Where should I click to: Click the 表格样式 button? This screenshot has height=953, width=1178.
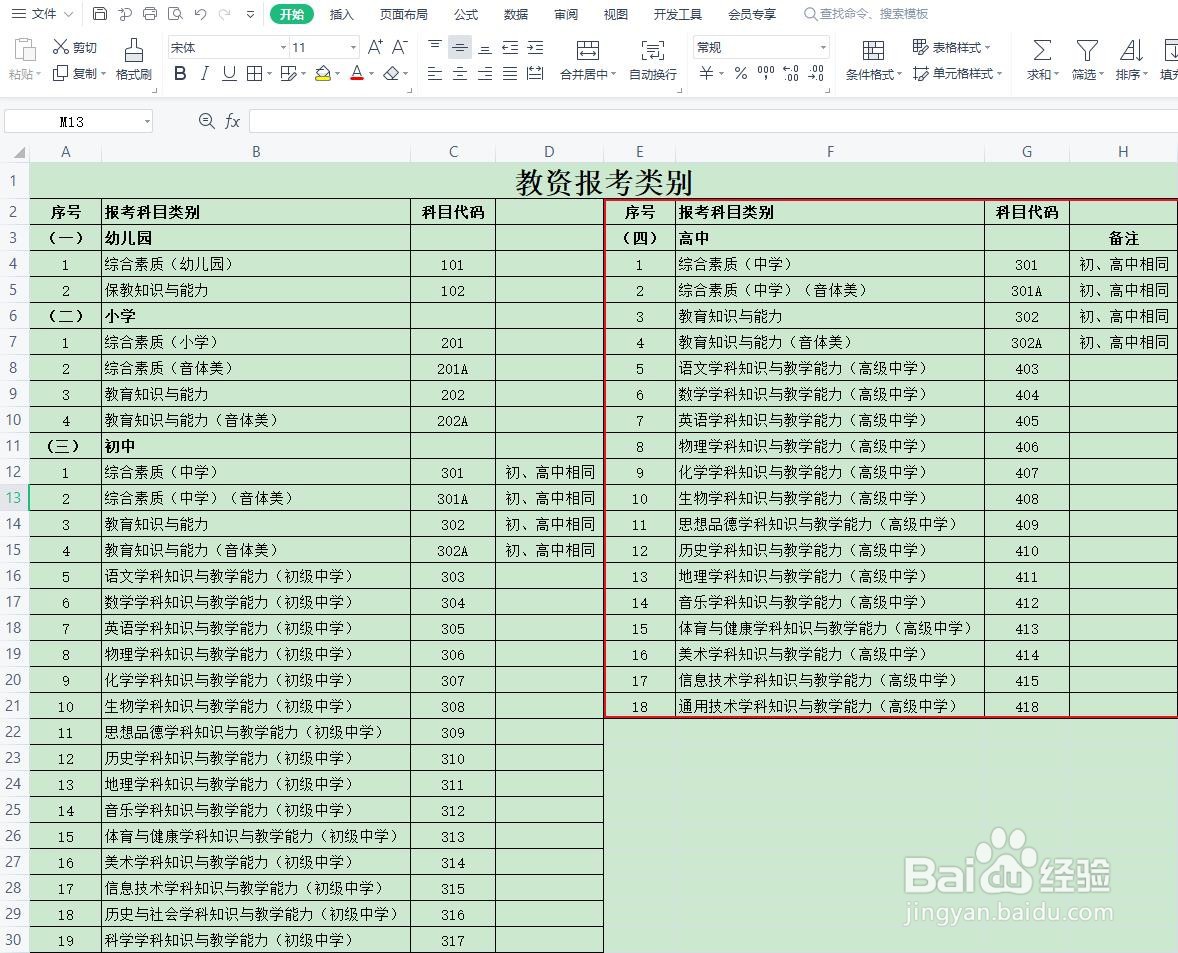950,46
